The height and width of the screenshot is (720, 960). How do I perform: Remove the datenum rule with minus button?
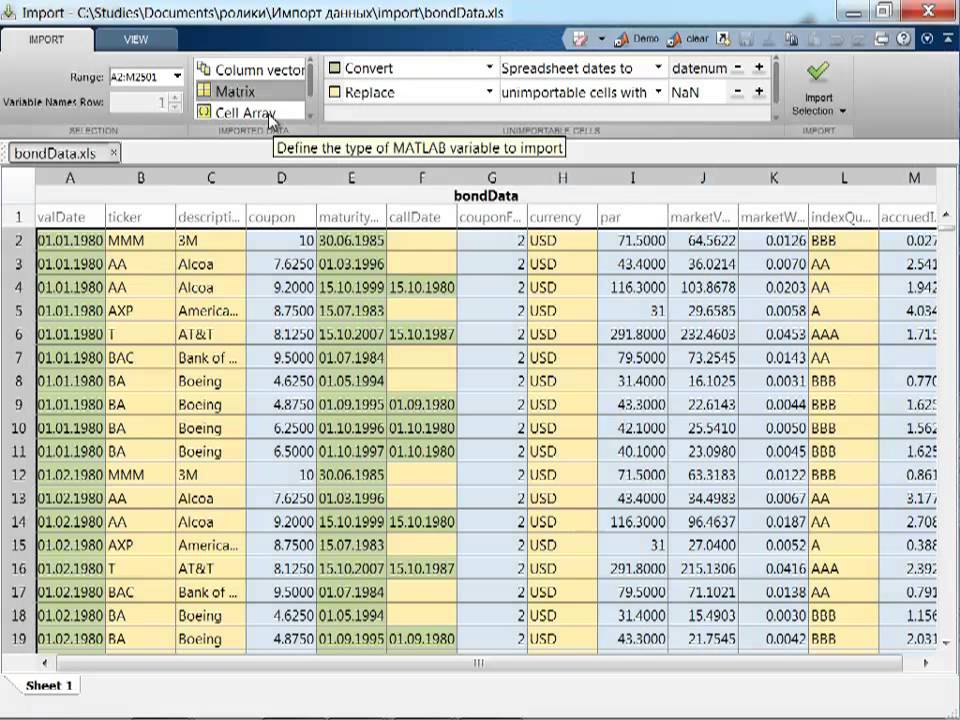tap(738, 68)
